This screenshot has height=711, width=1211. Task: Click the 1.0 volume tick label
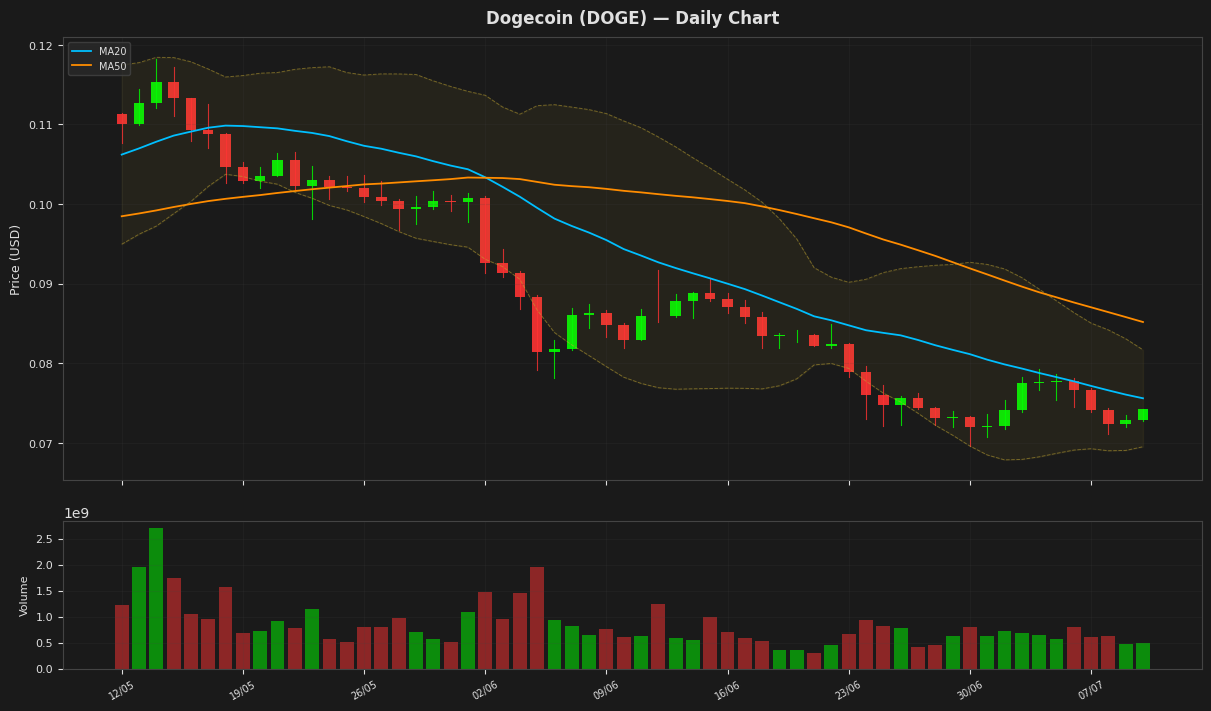46,617
